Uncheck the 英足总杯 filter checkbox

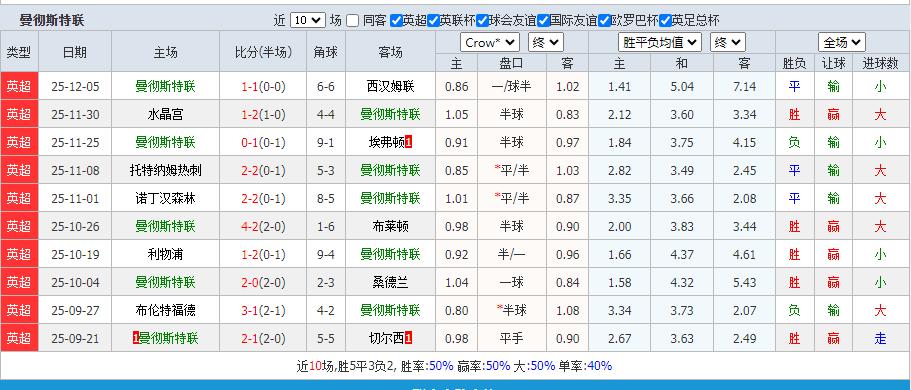point(665,21)
